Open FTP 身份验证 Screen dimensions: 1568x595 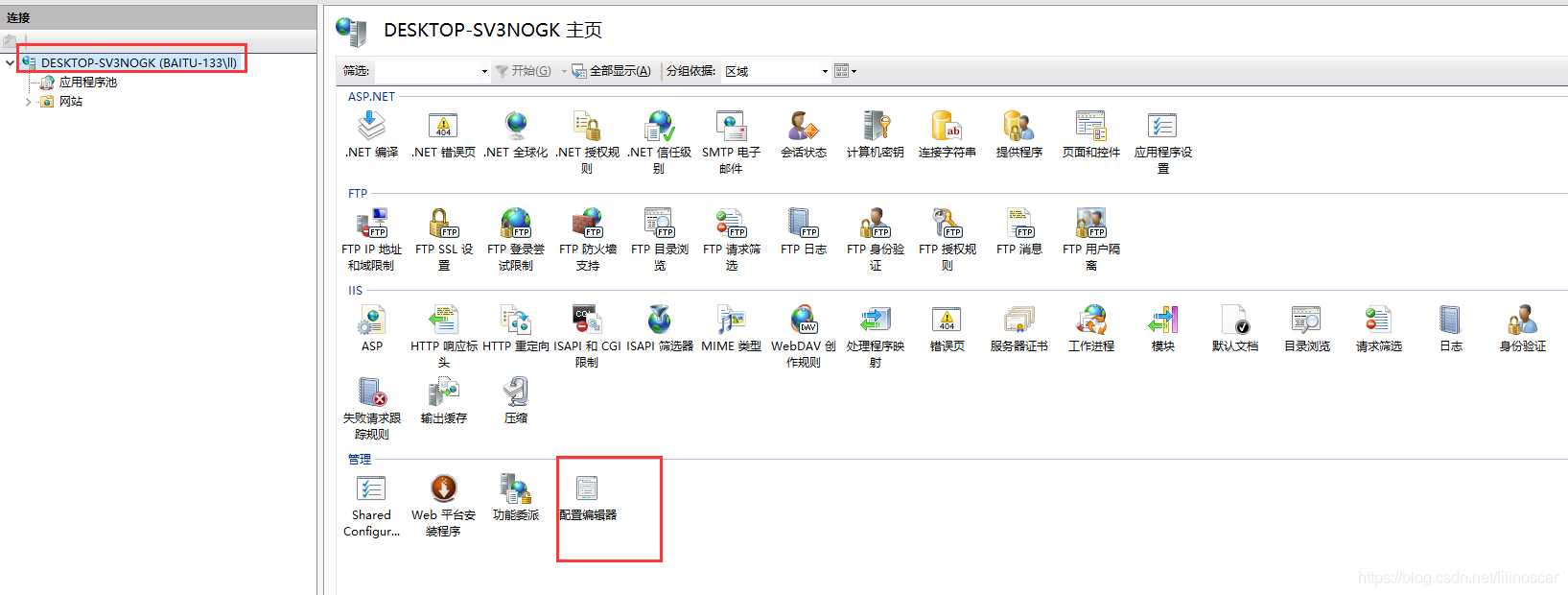(876, 239)
